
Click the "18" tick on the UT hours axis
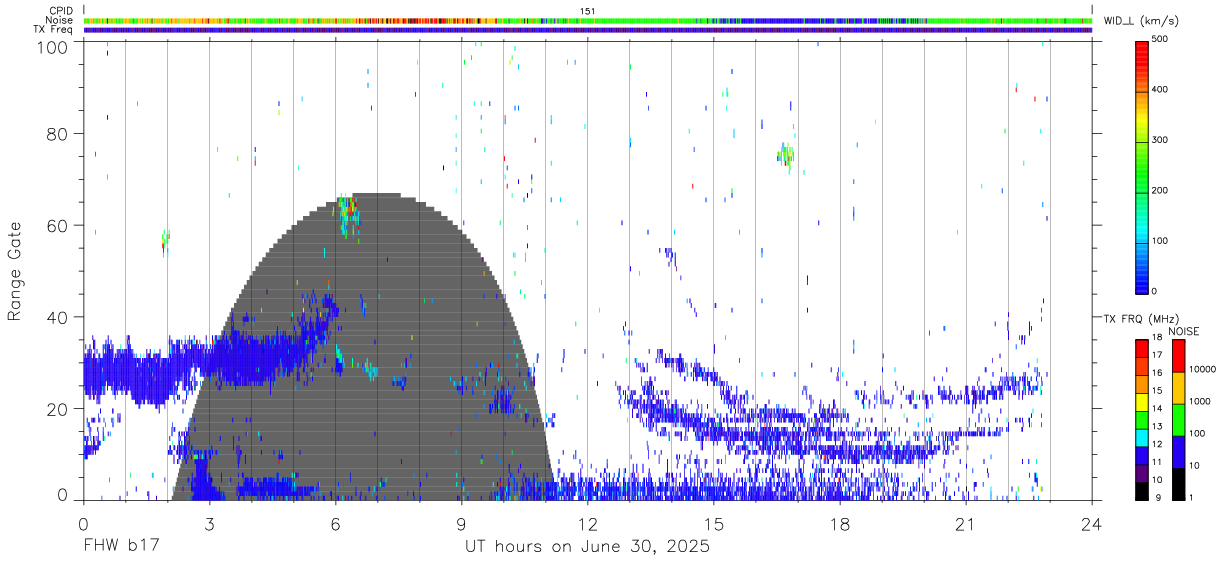(x=840, y=524)
